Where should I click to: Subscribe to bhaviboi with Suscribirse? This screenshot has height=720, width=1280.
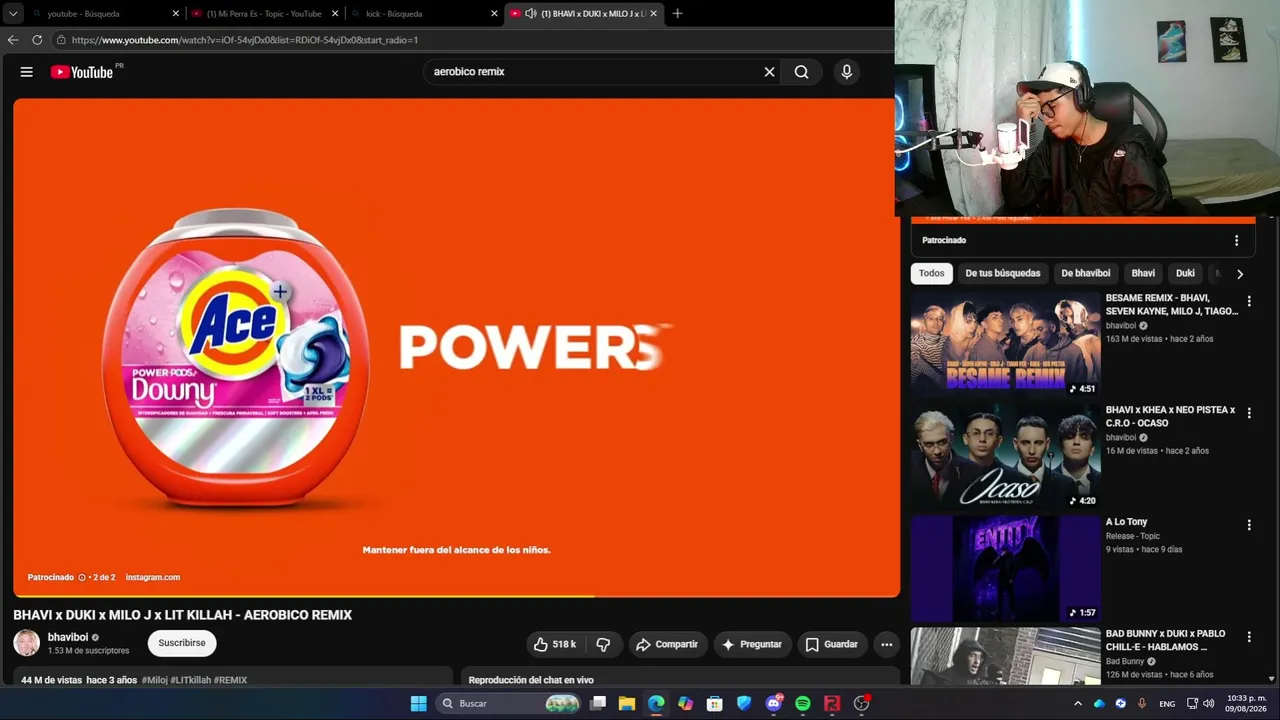pyautogui.click(x=182, y=643)
